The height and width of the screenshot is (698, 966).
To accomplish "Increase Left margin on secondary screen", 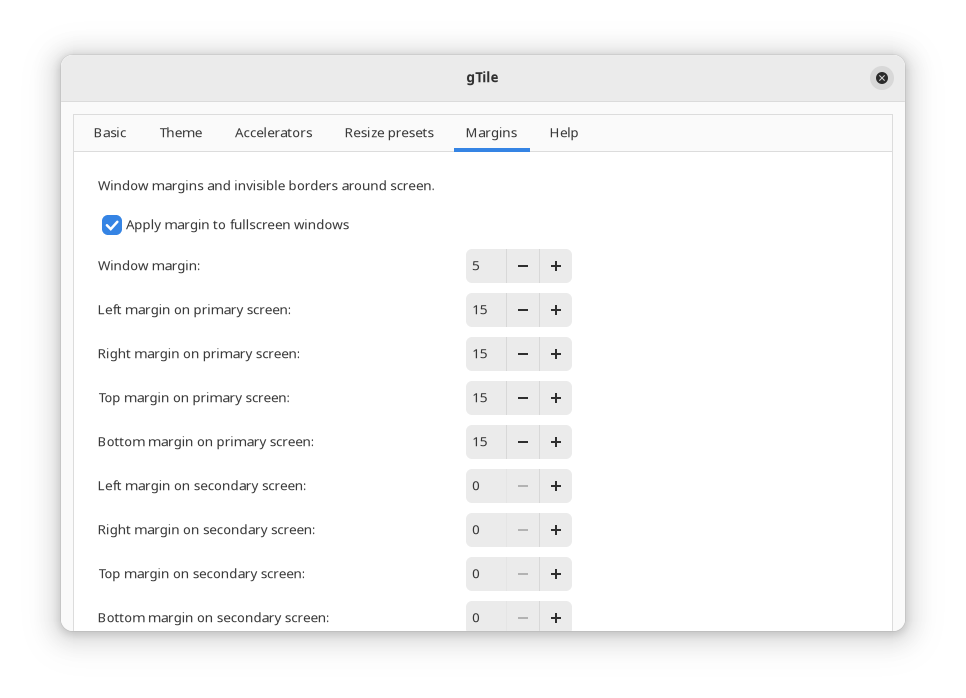I will (555, 486).
